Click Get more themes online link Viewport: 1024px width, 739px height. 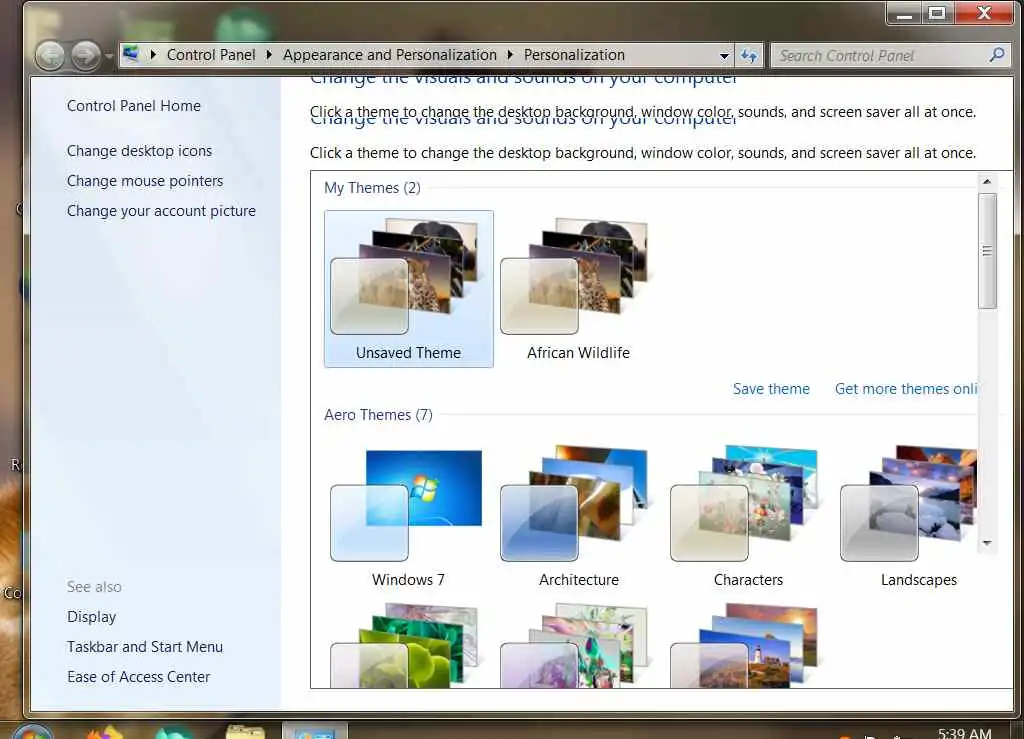906,389
